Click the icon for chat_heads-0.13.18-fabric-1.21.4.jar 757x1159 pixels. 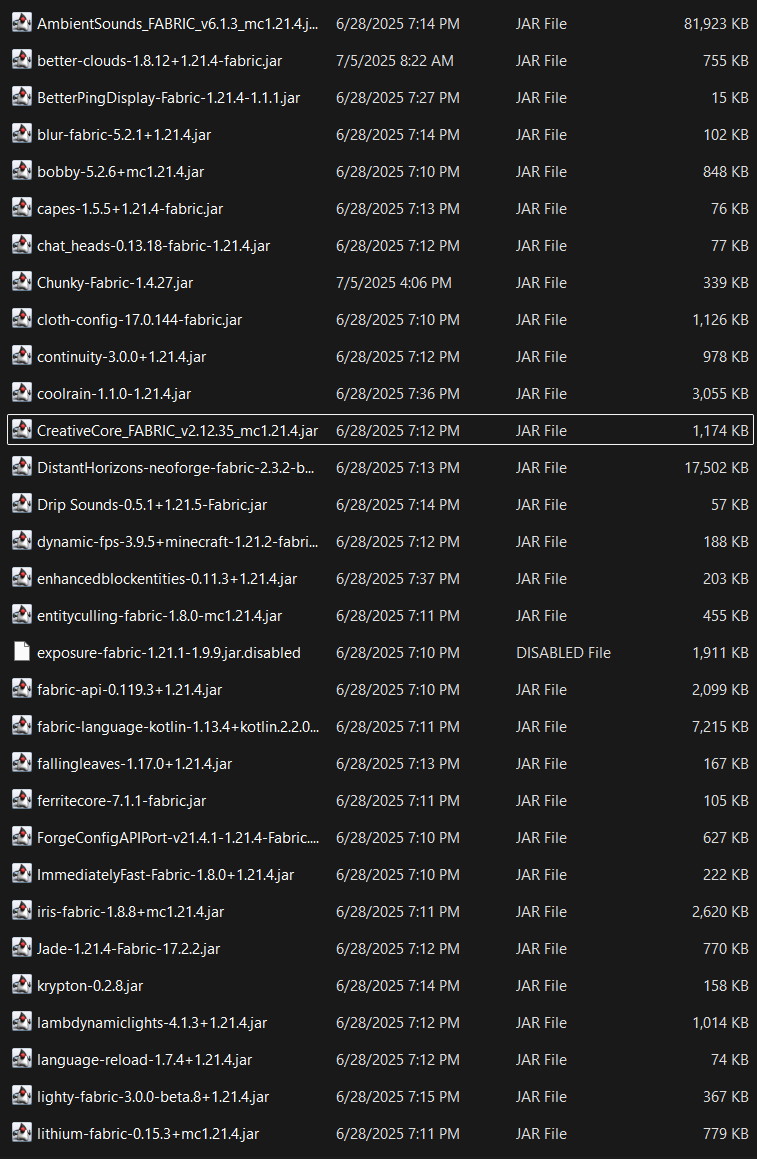pos(22,245)
